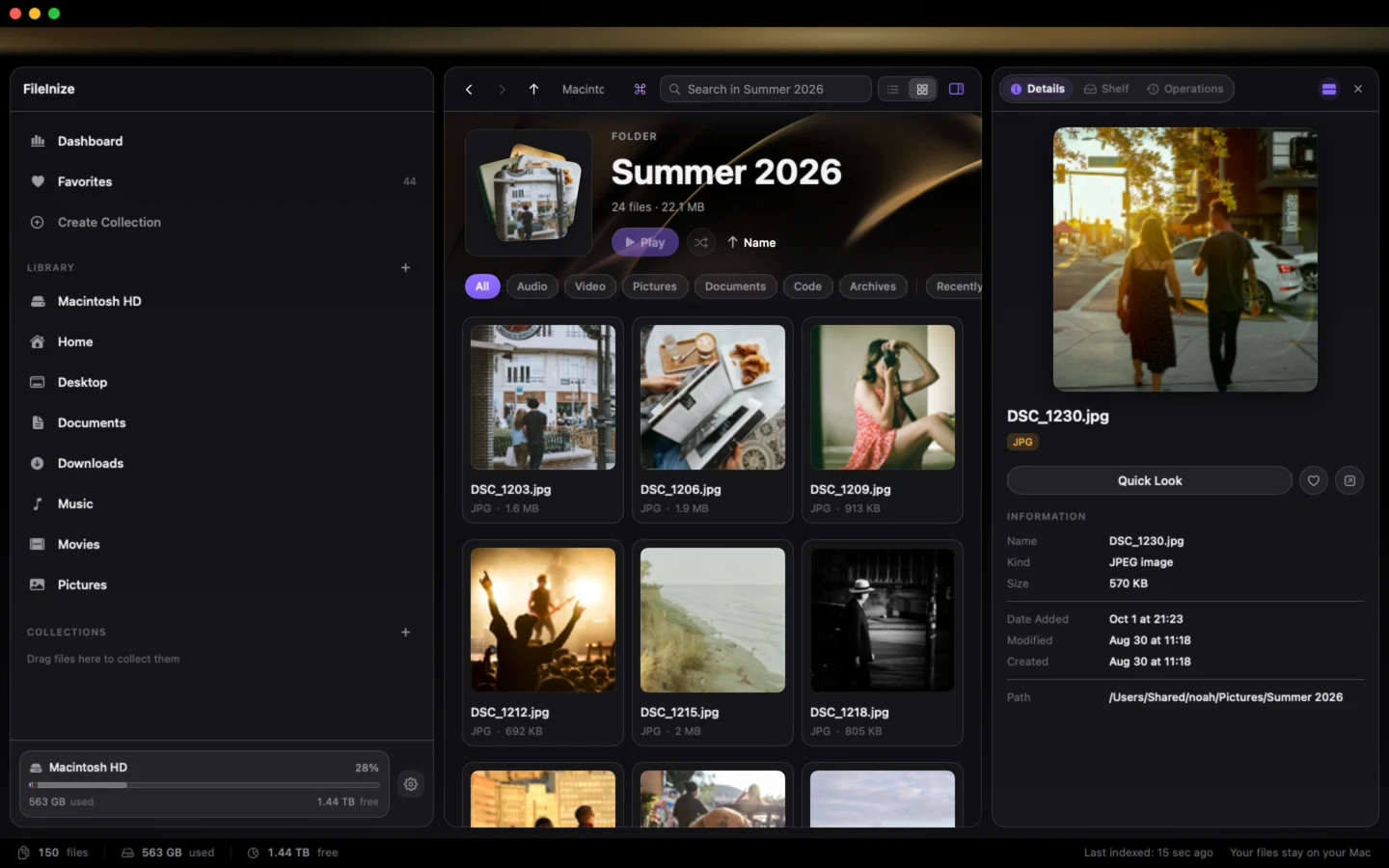The height and width of the screenshot is (868, 1389).
Task: Open DSC_1230.jpg in external app icon
Action: point(1349,480)
